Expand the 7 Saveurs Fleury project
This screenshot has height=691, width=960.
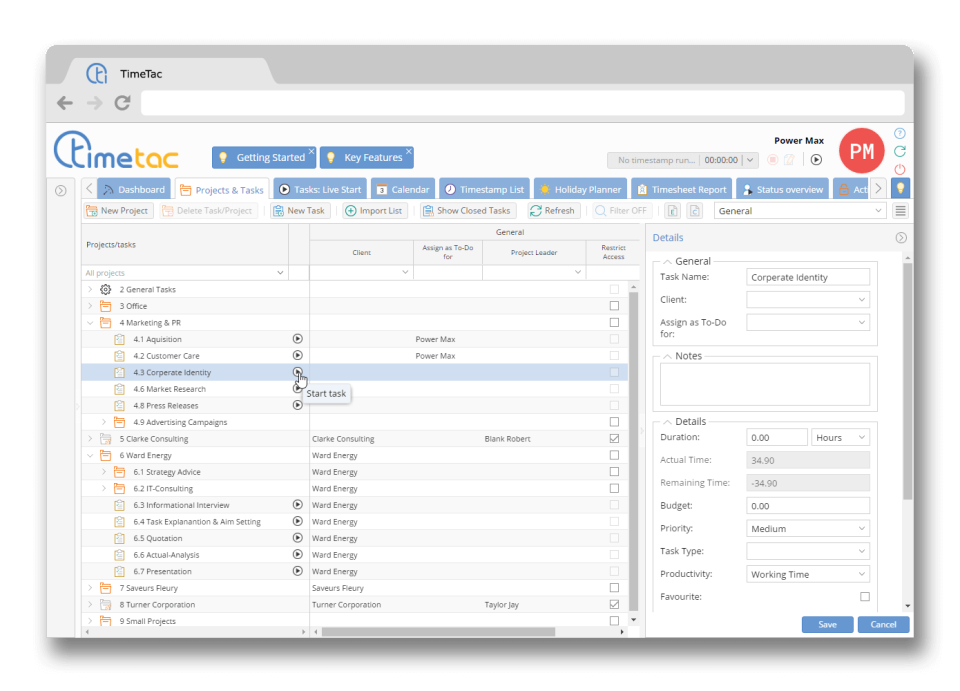(90, 588)
